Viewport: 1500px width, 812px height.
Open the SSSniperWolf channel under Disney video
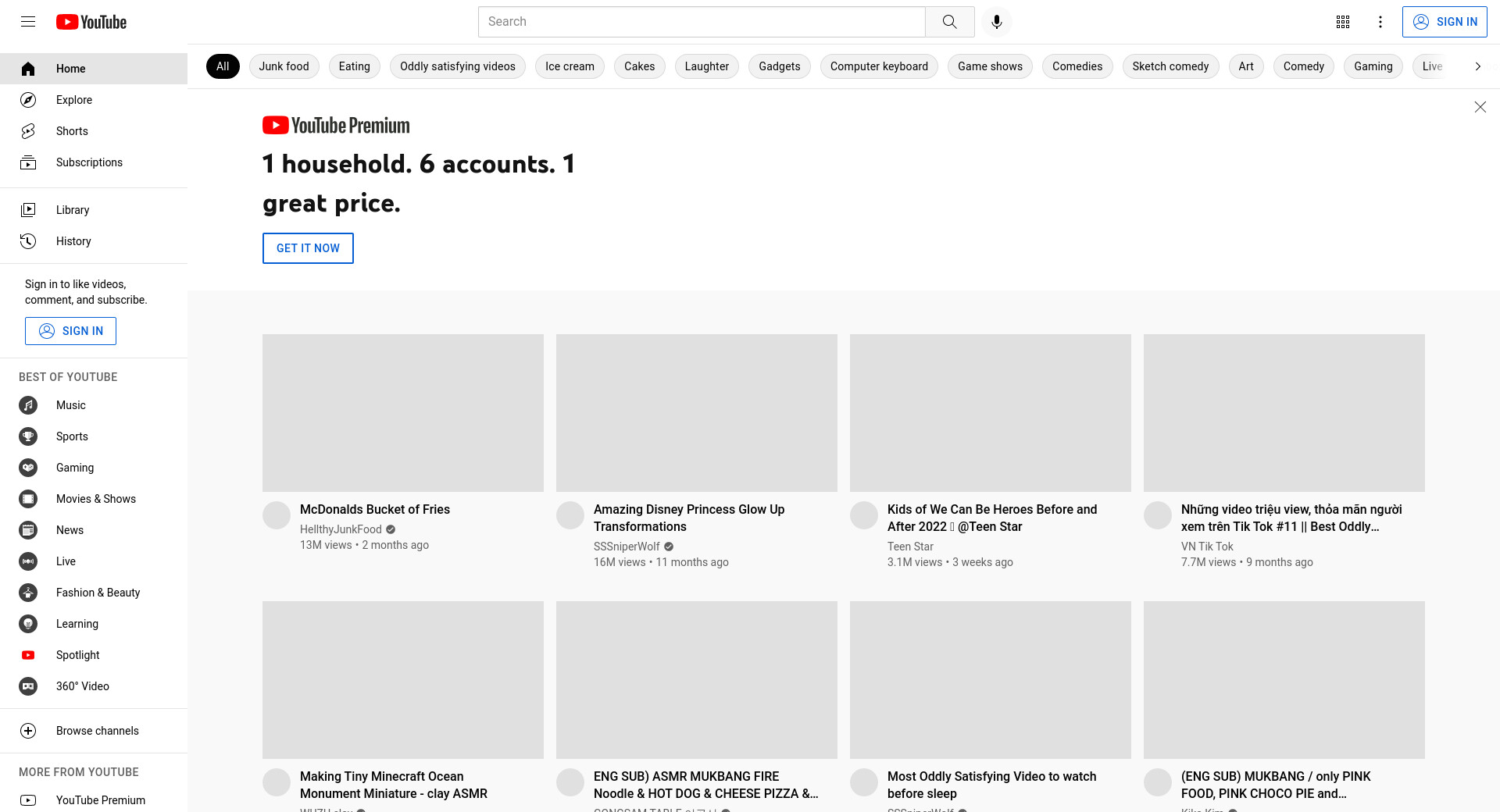627,547
